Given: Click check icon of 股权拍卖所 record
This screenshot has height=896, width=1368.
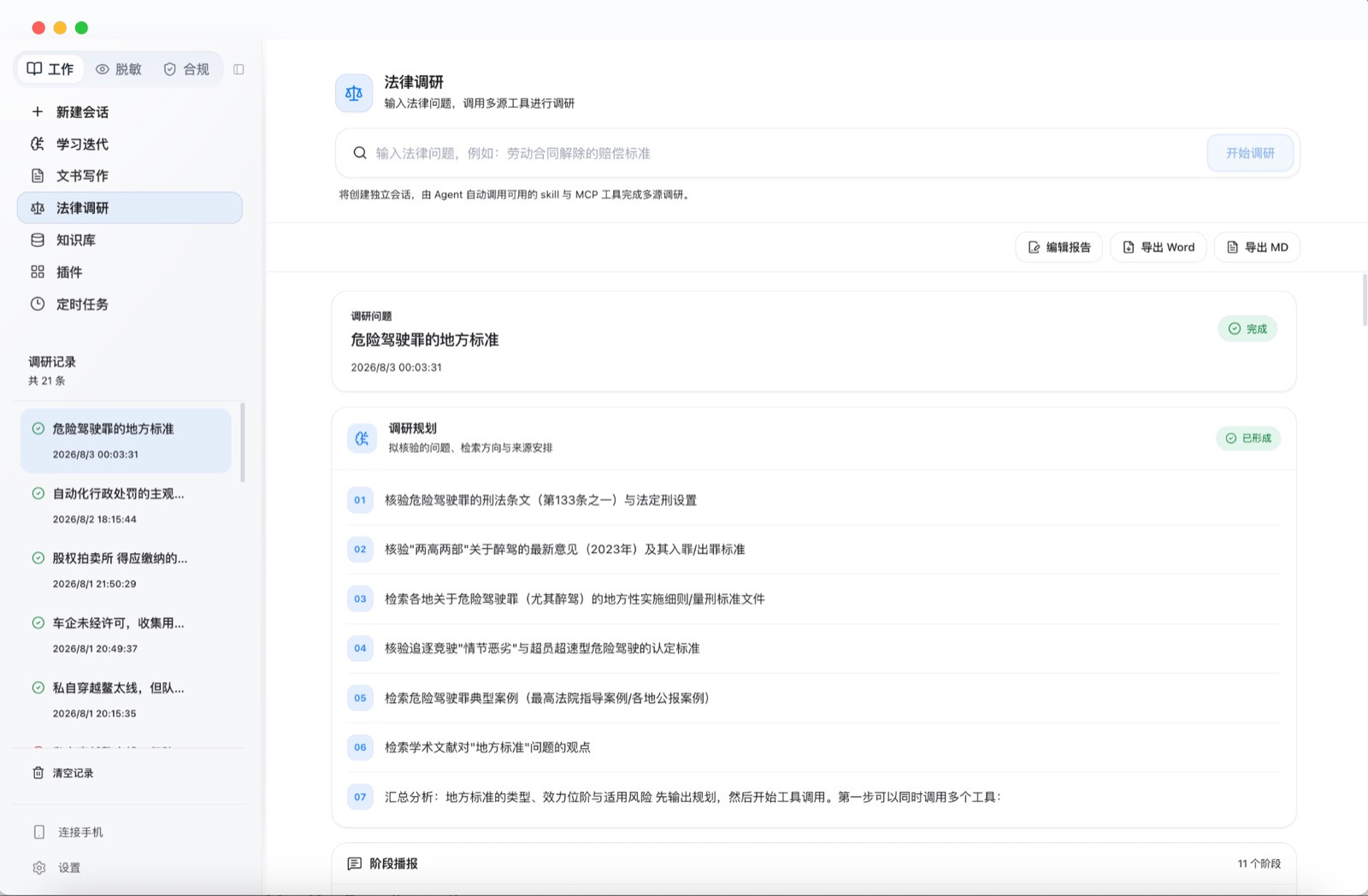Looking at the screenshot, I should [x=38, y=558].
